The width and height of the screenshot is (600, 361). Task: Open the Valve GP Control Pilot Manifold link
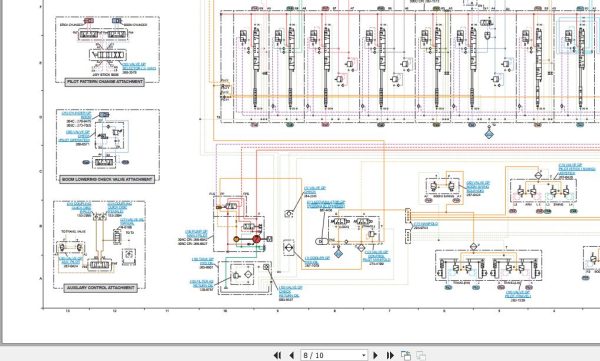click(x=377, y=256)
